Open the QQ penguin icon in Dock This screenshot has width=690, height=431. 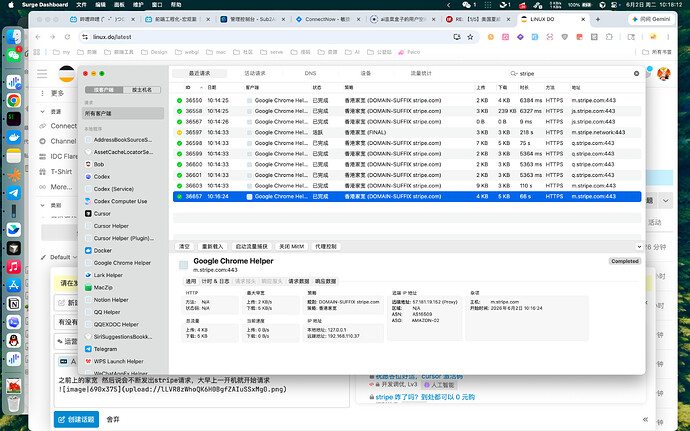click(14, 341)
